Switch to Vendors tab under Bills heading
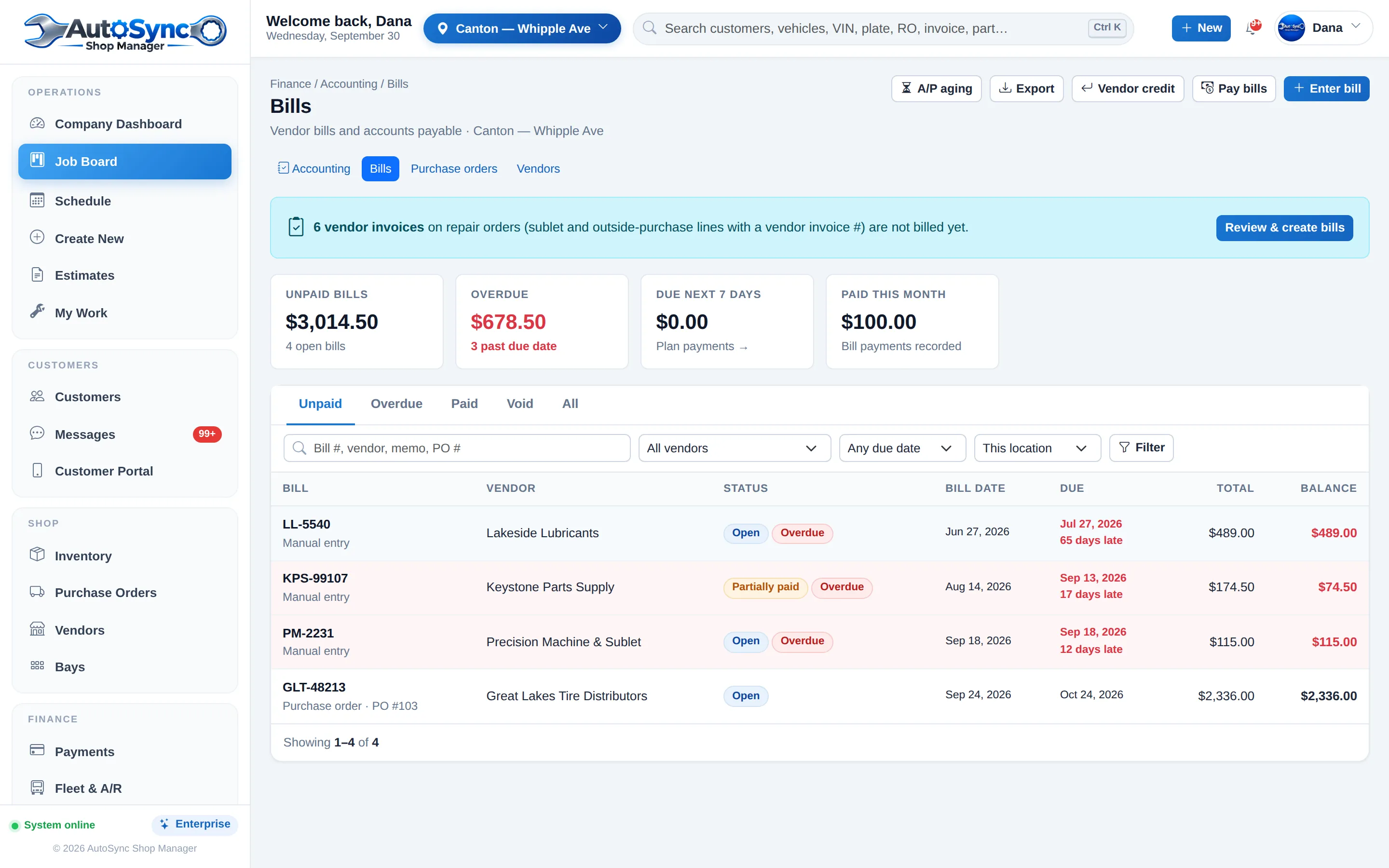The width and height of the screenshot is (1389, 868). pyautogui.click(x=538, y=168)
